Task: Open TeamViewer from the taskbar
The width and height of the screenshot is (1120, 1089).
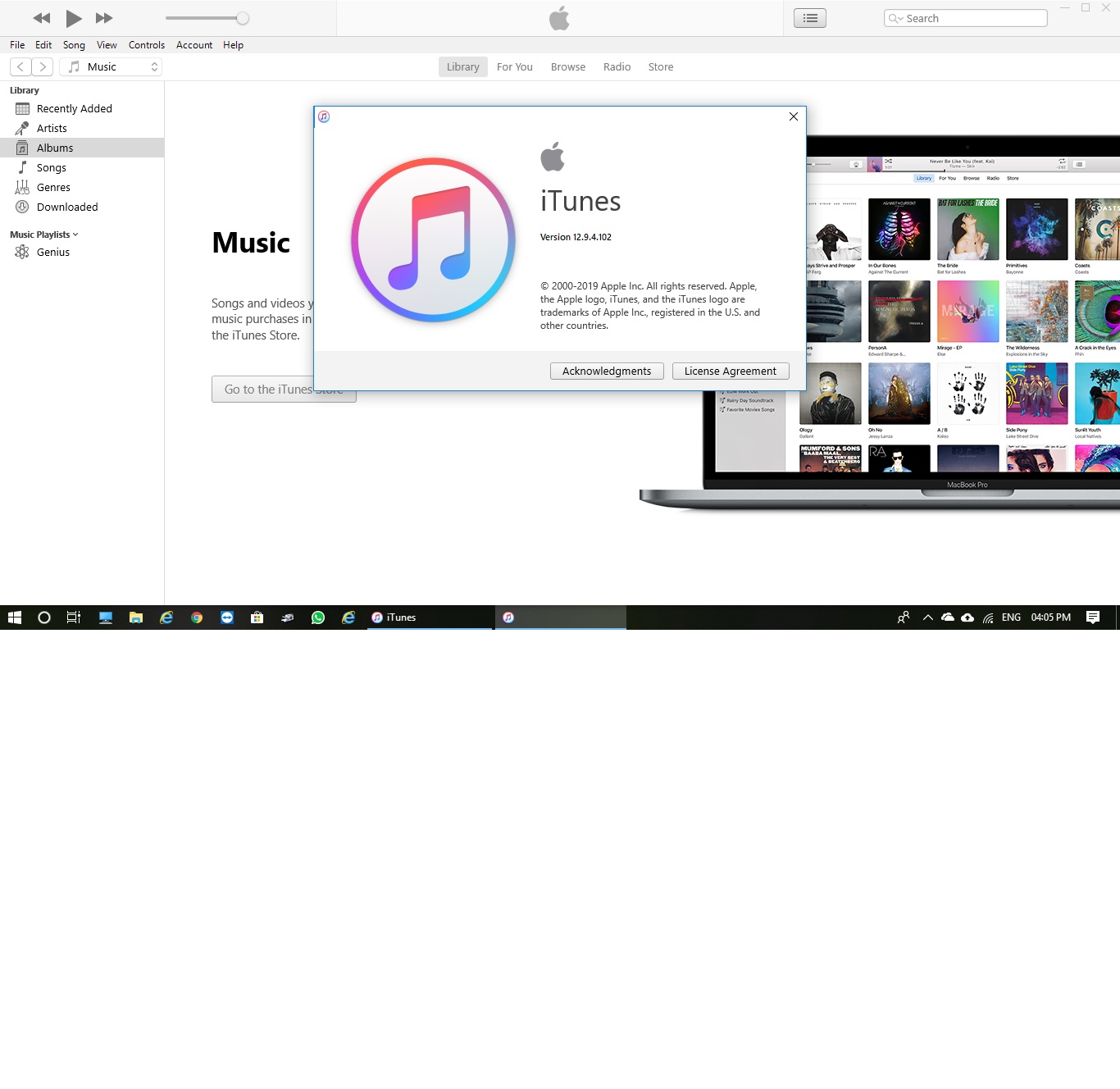Action: click(227, 617)
